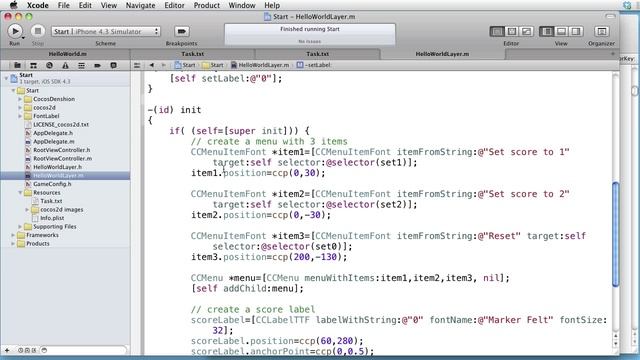Image resolution: width=640 pixels, height=360 pixels.
Task: Toggle the Navigator pane view button
Action: coord(547,31)
